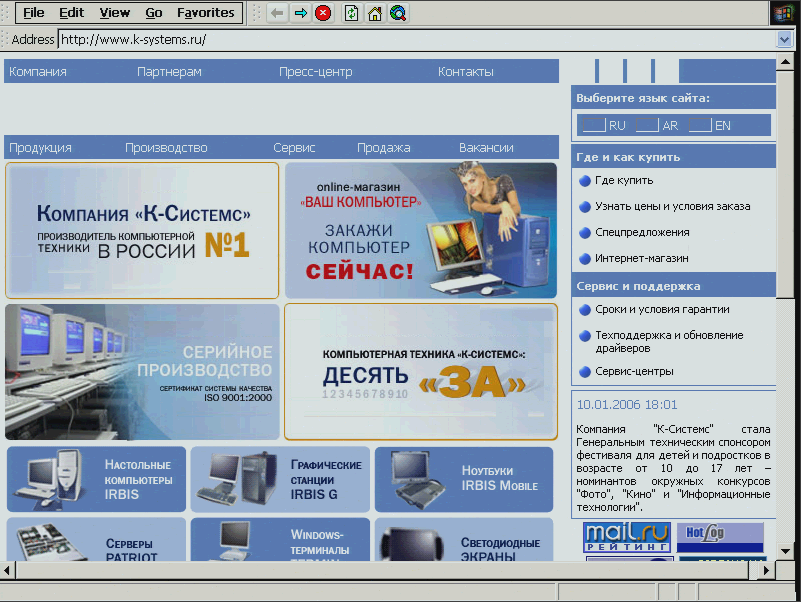Screen dimensions: 801x602
Task: Open the Пресс-центр navigation item
Action: 316,72
